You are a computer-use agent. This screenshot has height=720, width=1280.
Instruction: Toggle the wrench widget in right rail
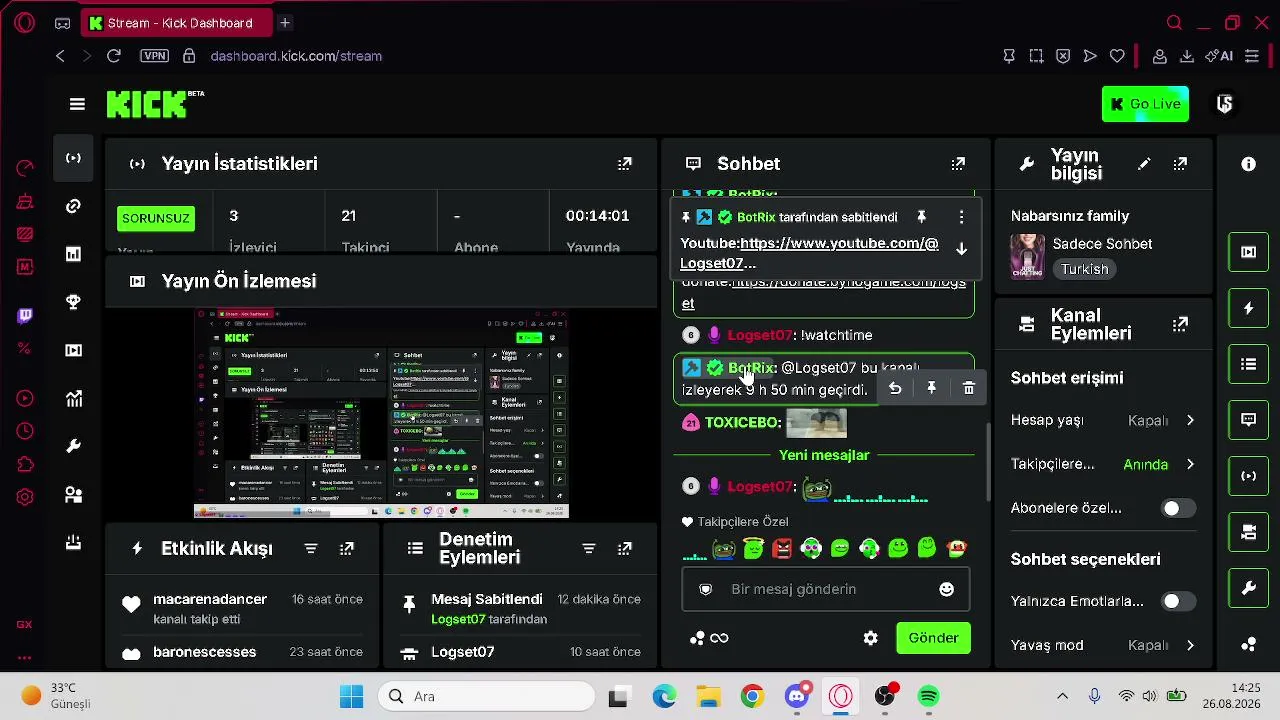click(1248, 589)
